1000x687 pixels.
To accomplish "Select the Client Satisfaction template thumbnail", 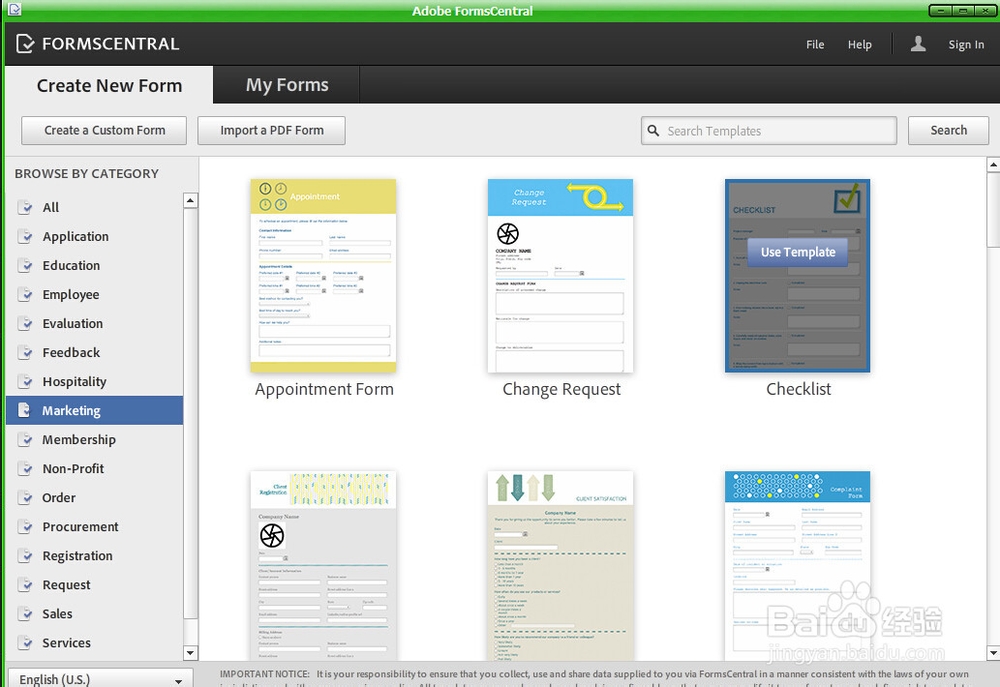I will click(561, 565).
